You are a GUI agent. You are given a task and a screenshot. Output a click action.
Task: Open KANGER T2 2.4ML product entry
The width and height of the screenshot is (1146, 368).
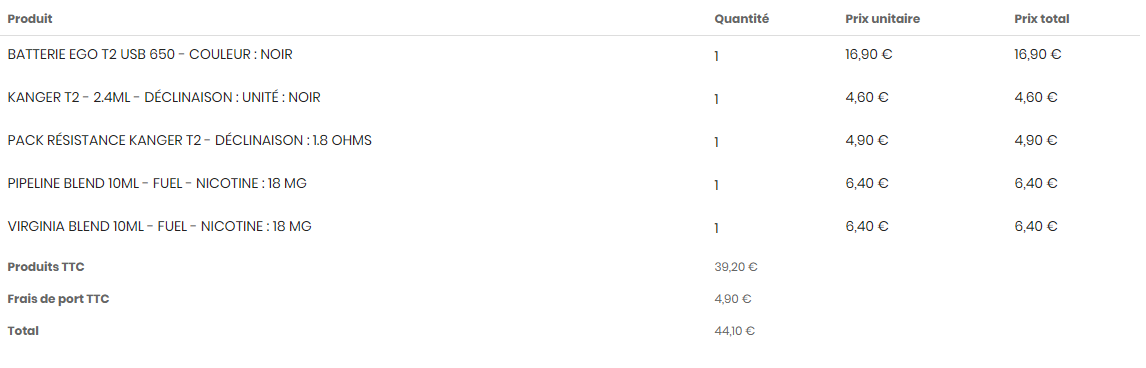point(164,97)
